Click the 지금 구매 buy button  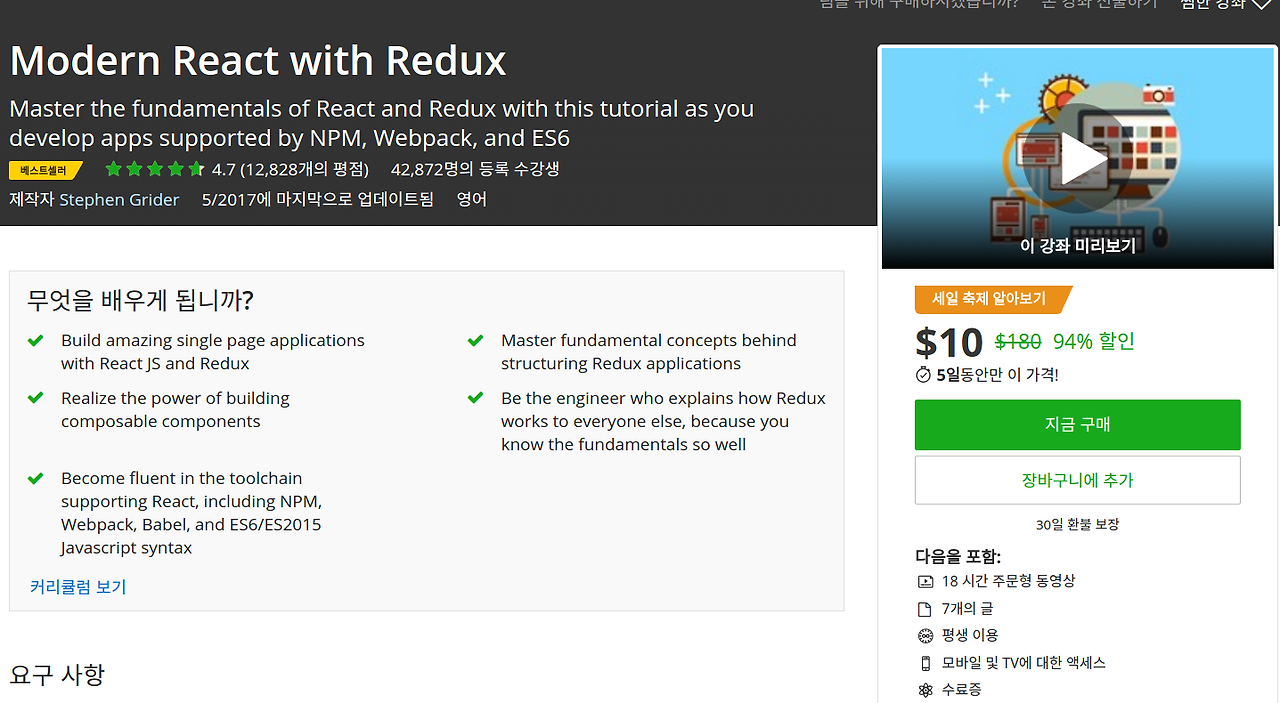tap(1077, 425)
